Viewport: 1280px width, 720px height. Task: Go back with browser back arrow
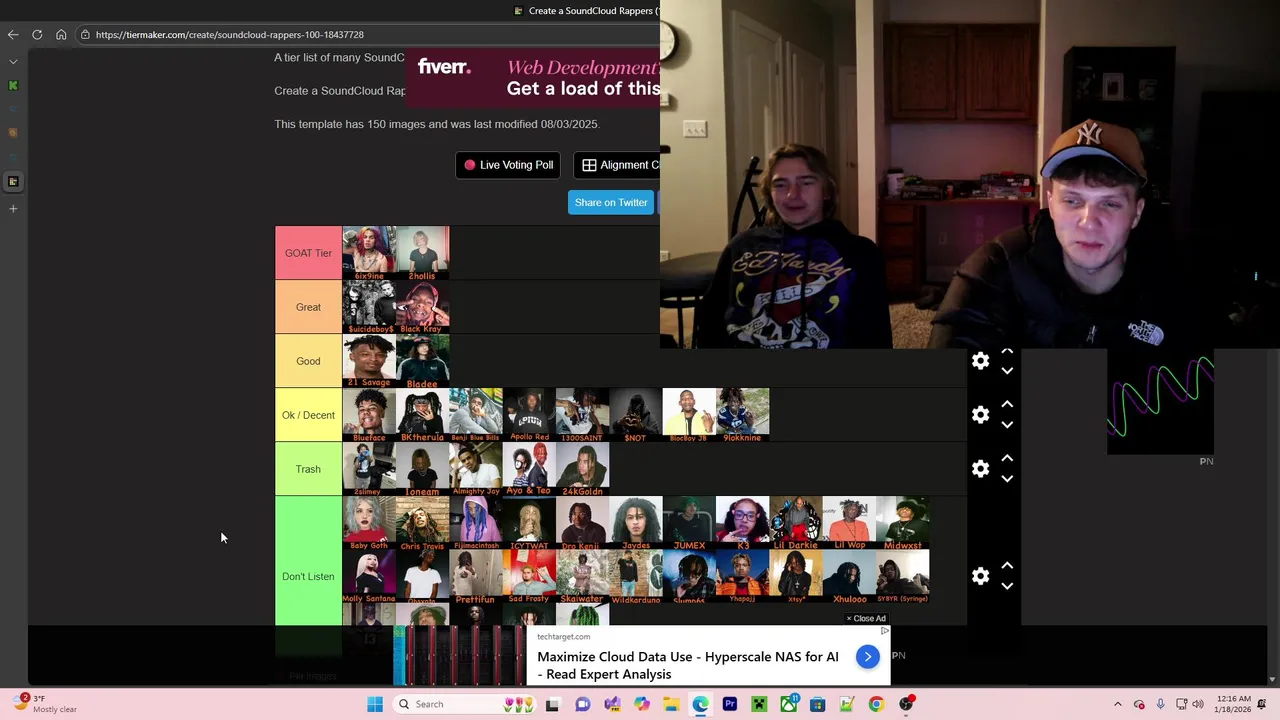[x=13, y=34]
